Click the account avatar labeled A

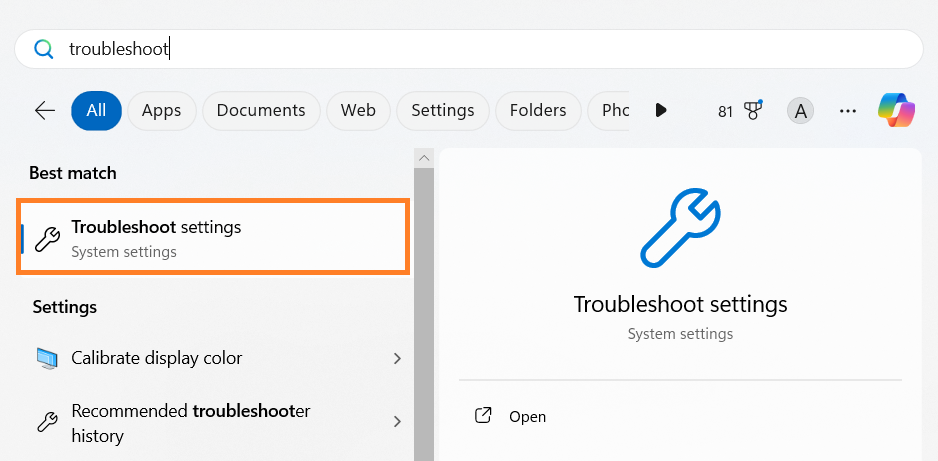point(799,111)
